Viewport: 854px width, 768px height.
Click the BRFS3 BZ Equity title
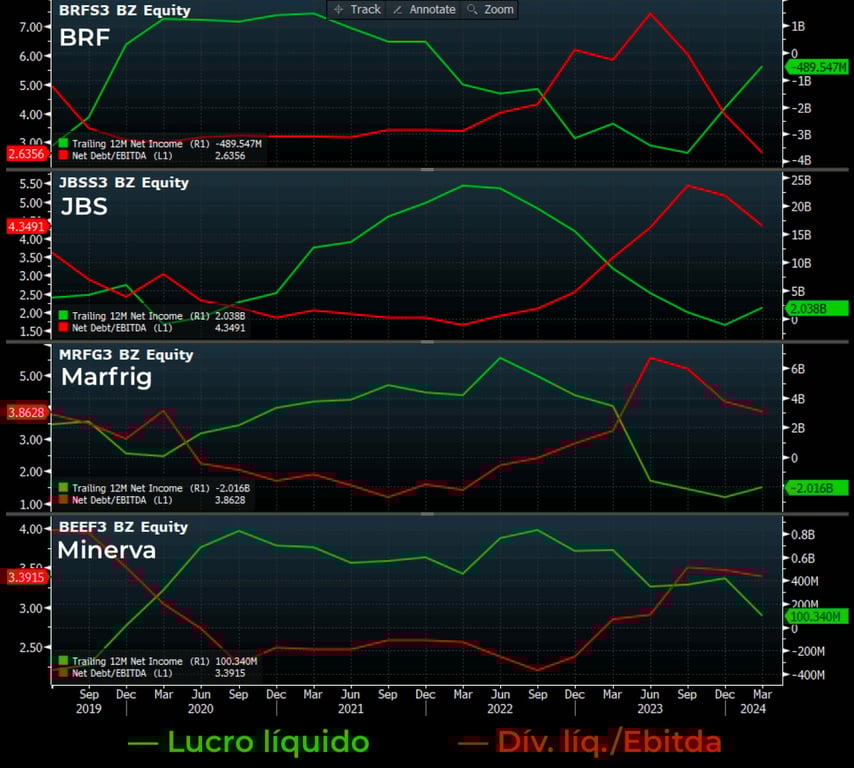[x=125, y=10]
